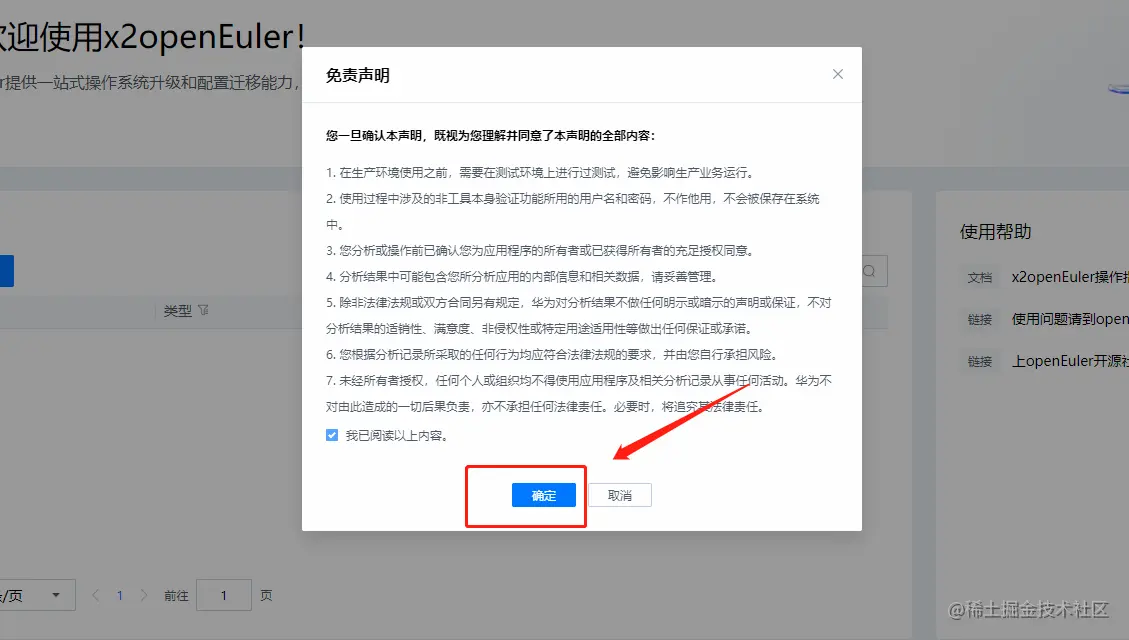This screenshot has width=1129, height=640.
Task: Go to next page with right chevron
Action: pyautogui.click(x=144, y=595)
